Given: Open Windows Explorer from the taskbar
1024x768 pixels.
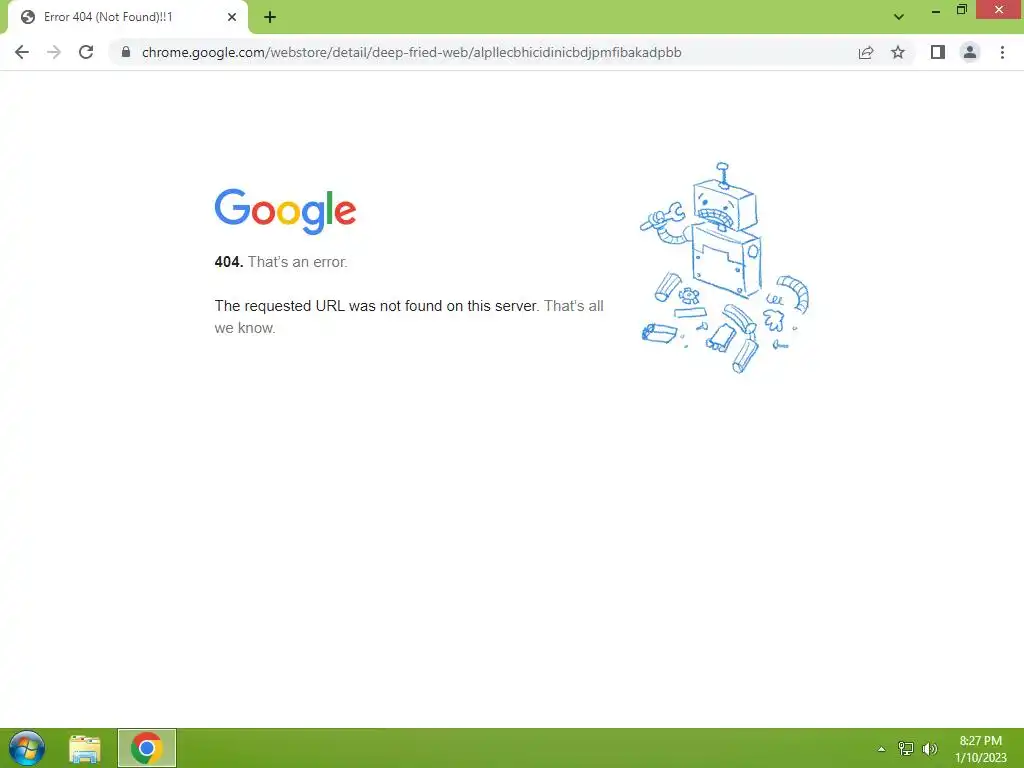Looking at the screenshot, I should 85,748.
